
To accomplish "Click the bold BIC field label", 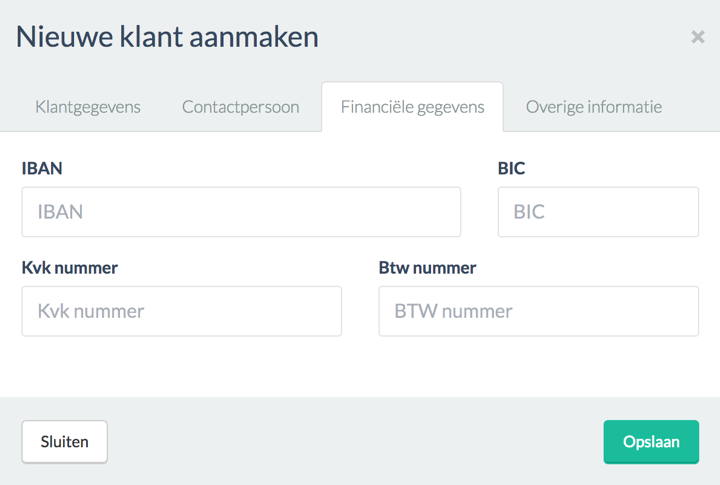I will [511, 169].
